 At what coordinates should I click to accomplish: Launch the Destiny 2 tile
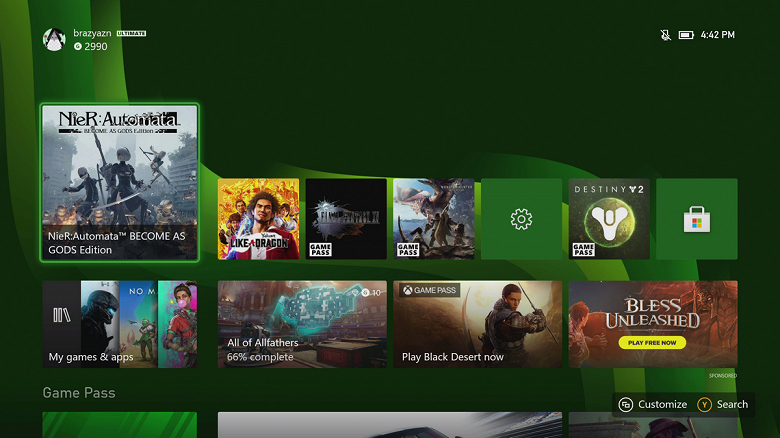(x=609, y=219)
